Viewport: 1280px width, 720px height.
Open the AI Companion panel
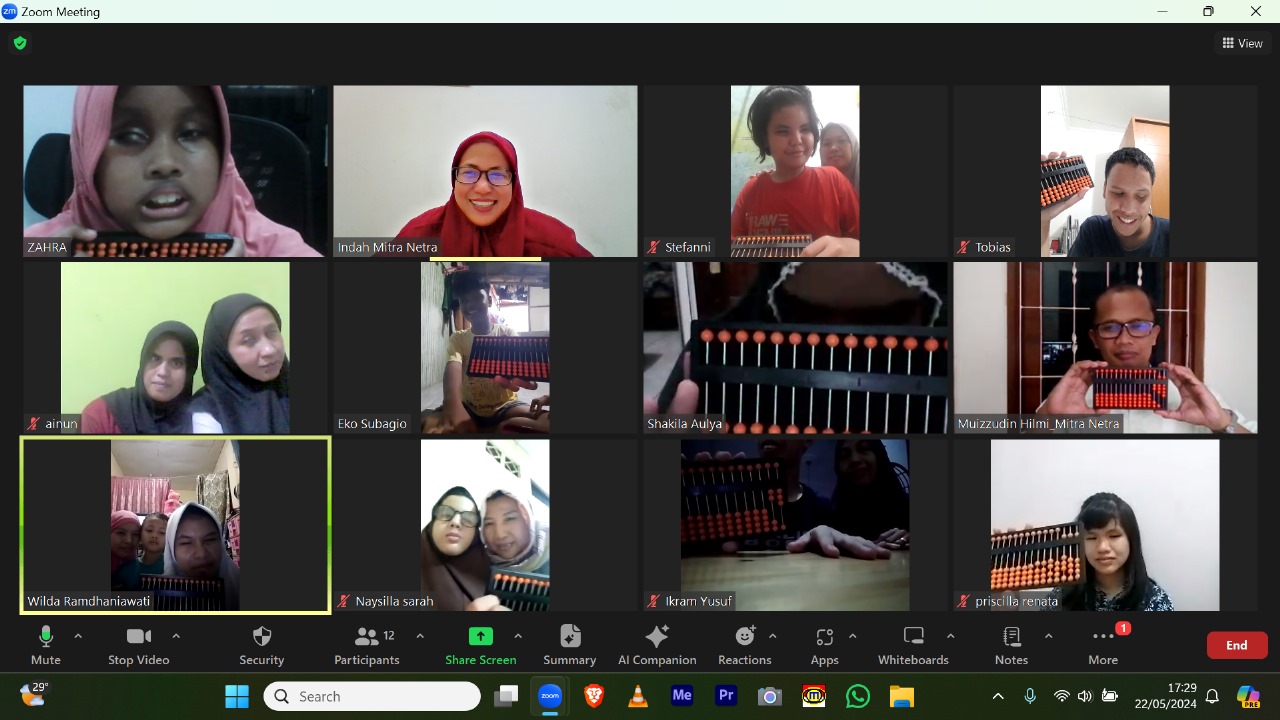(x=657, y=645)
